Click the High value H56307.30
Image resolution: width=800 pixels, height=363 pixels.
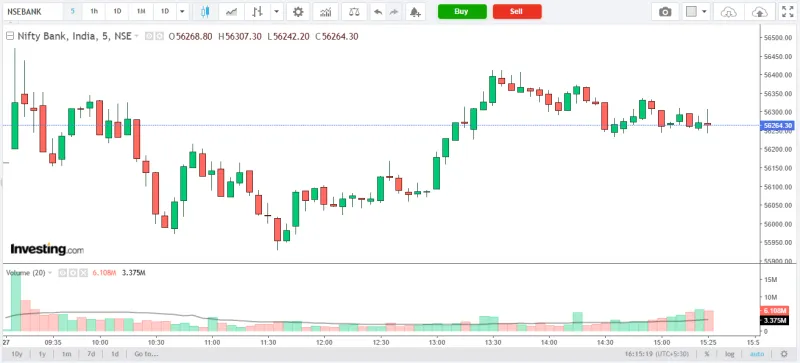240,36
